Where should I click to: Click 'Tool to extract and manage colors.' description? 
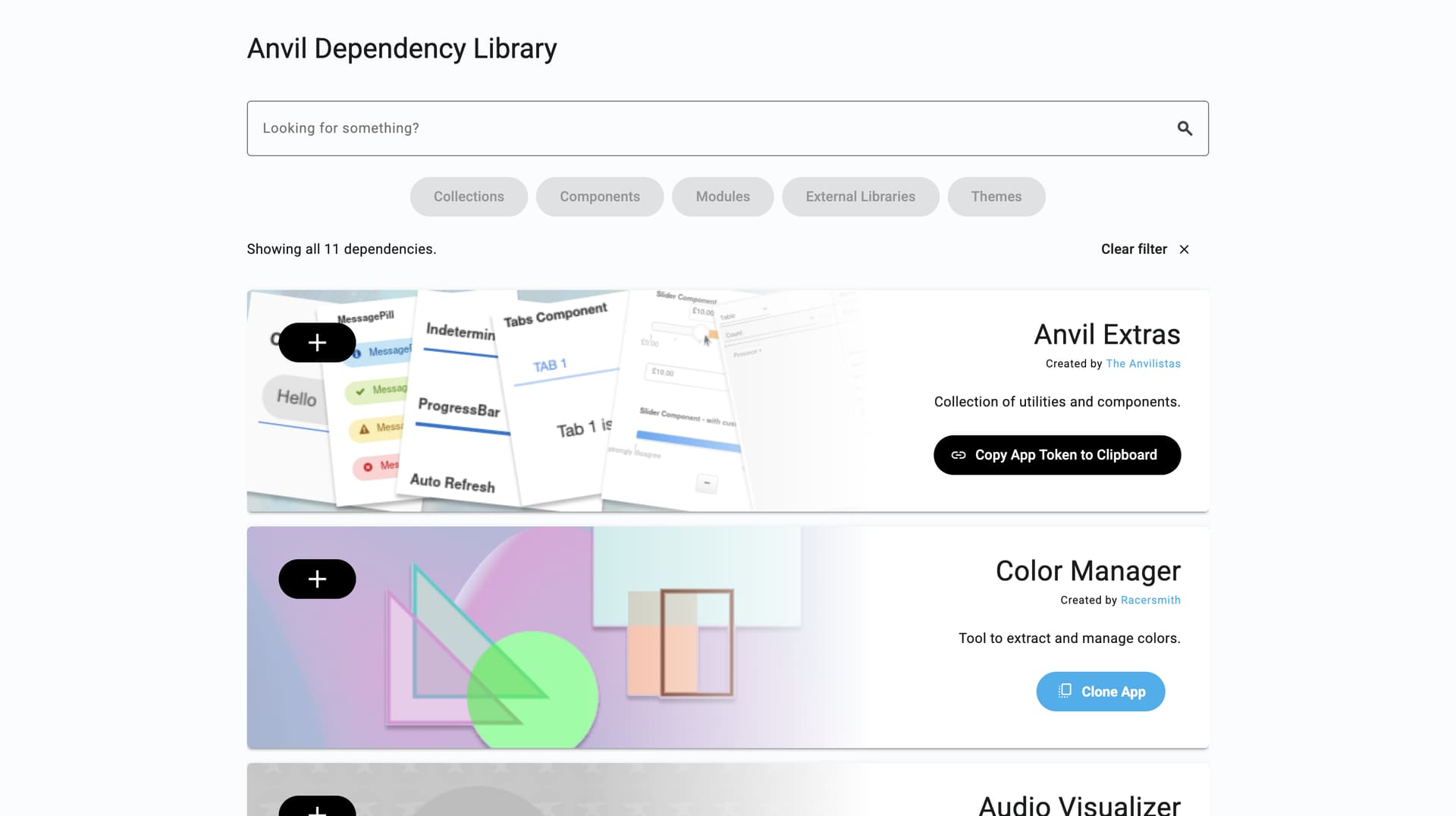pos(1069,639)
